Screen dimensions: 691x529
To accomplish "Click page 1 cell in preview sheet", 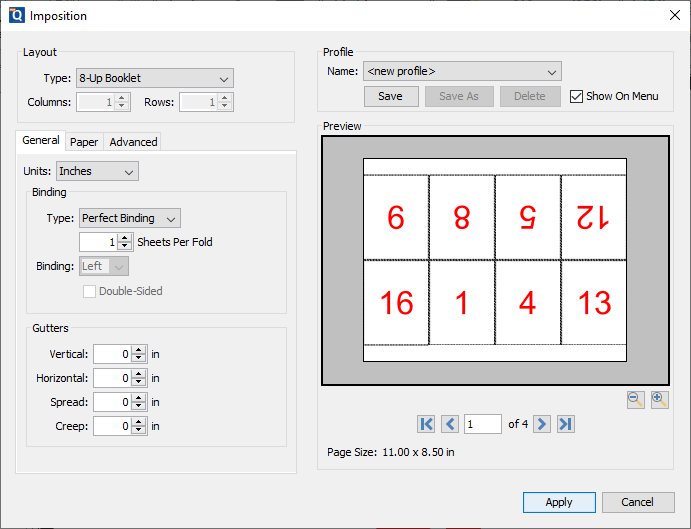I will point(462,302).
